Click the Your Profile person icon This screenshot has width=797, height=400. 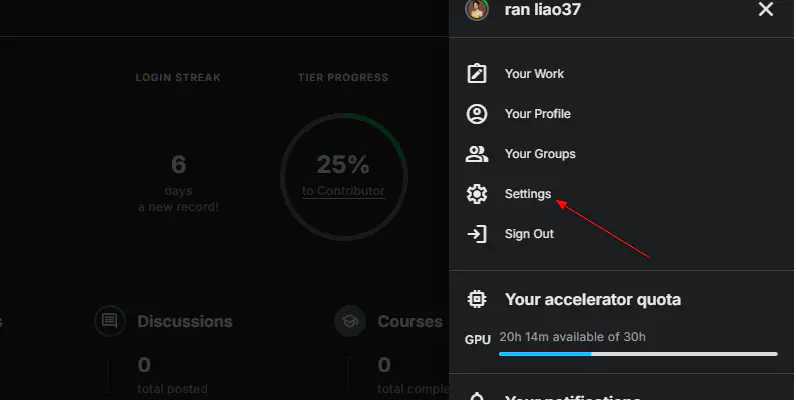[477, 114]
